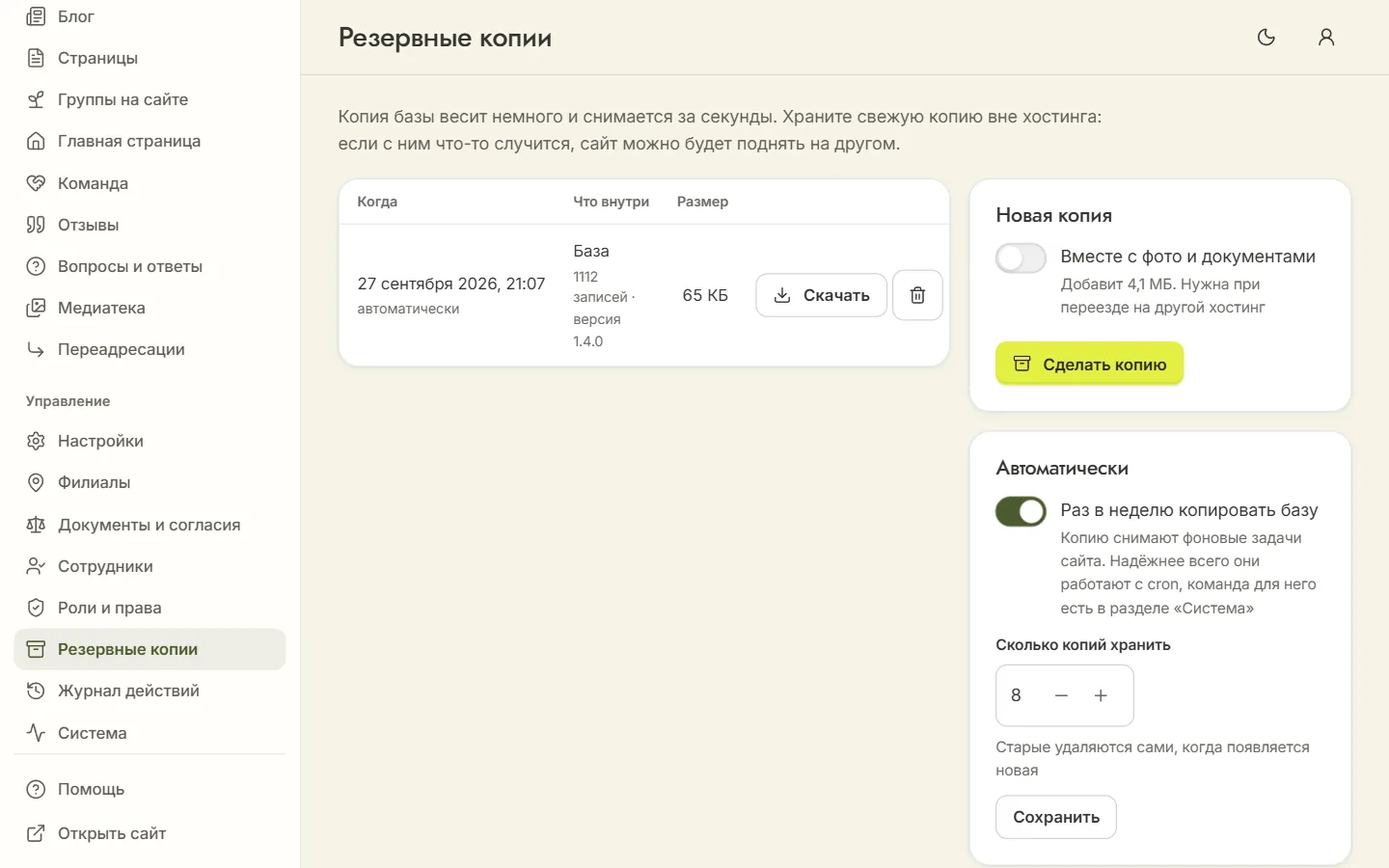1389x868 pixels.
Task: Click the Отзывы quote icon
Action: (x=36, y=225)
